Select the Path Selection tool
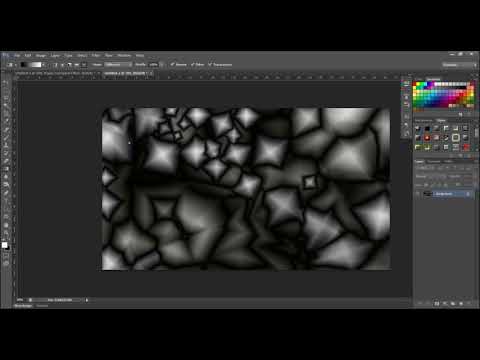480x360 pixels. point(6,208)
